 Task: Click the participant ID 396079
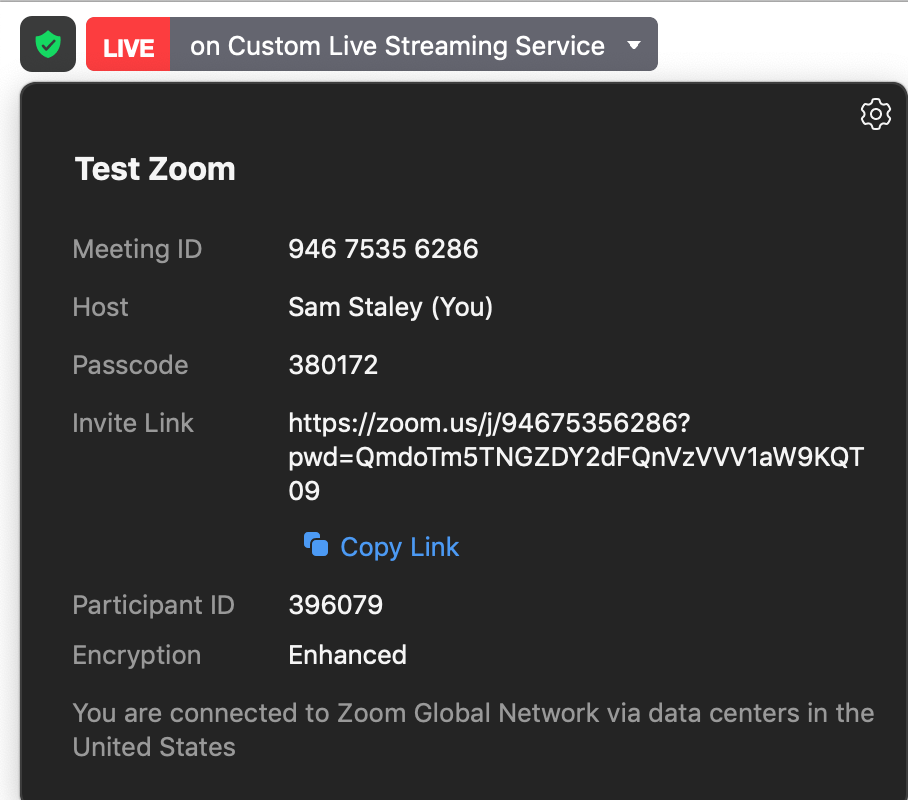[x=336, y=605]
